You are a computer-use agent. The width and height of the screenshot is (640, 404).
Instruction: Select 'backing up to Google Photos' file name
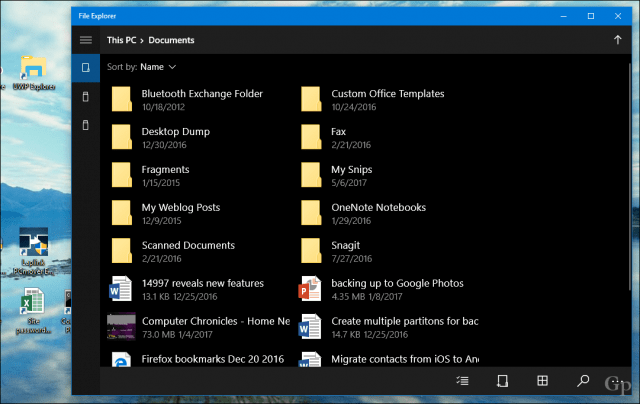398,283
